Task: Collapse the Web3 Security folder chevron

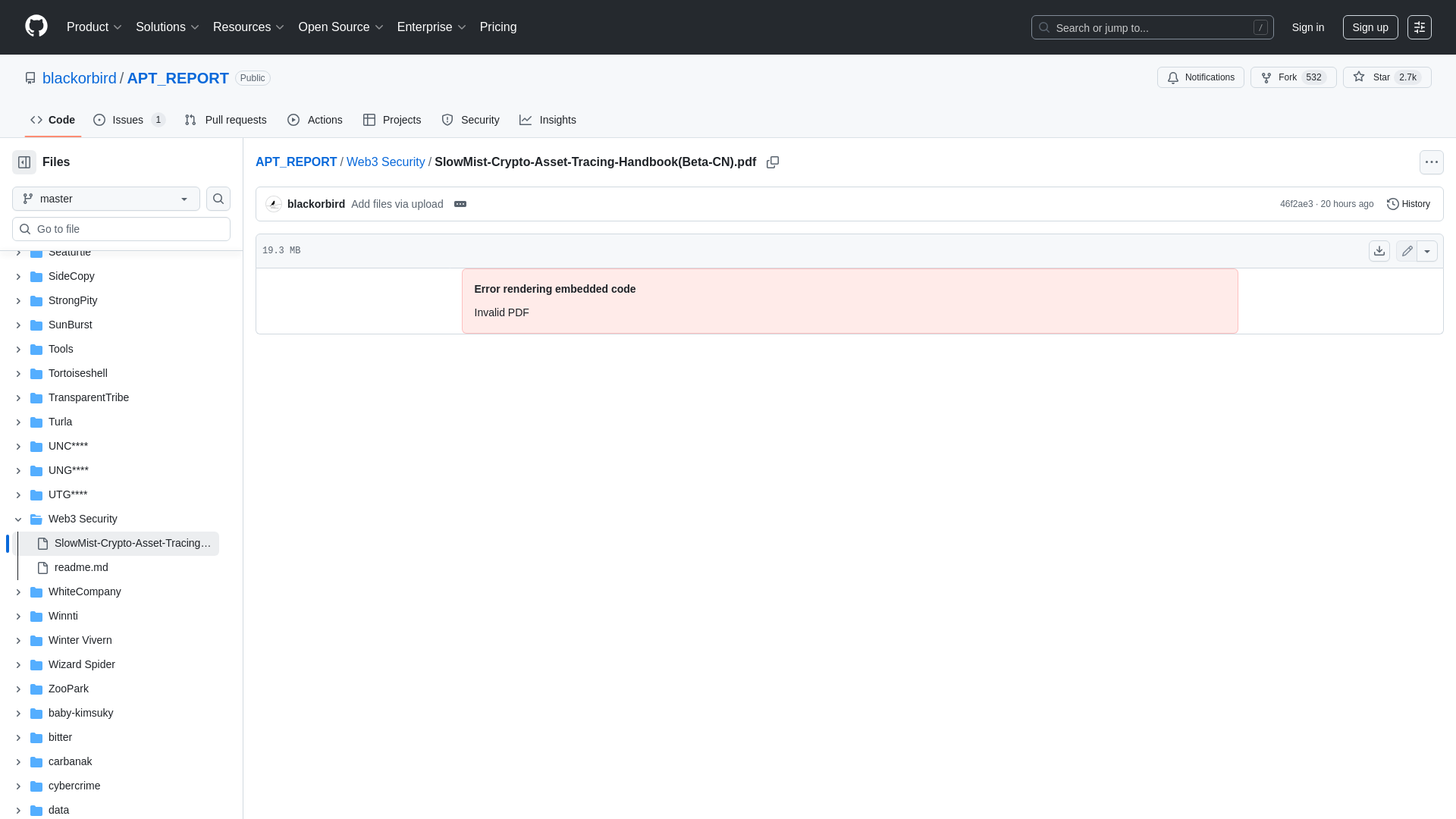Action: point(18,519)
